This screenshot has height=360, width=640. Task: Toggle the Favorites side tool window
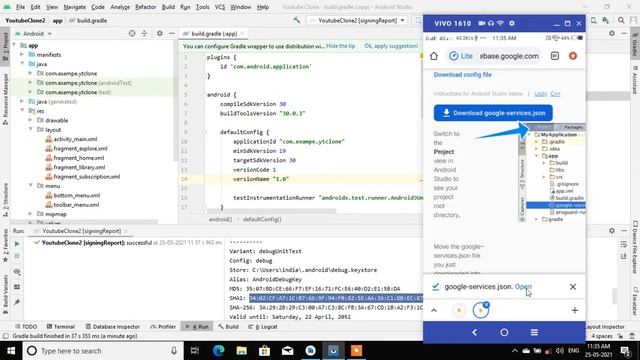[x=5, y=245]
